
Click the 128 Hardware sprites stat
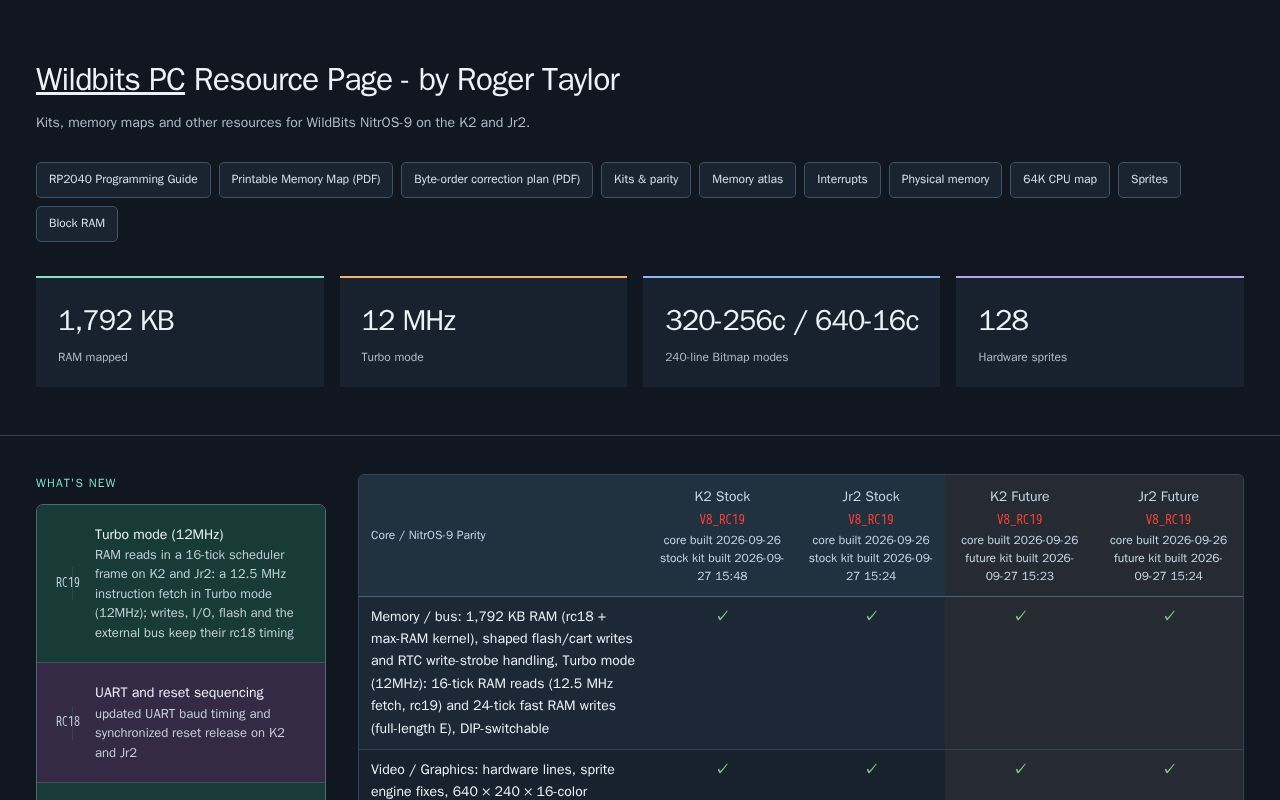coord(1100,332)
